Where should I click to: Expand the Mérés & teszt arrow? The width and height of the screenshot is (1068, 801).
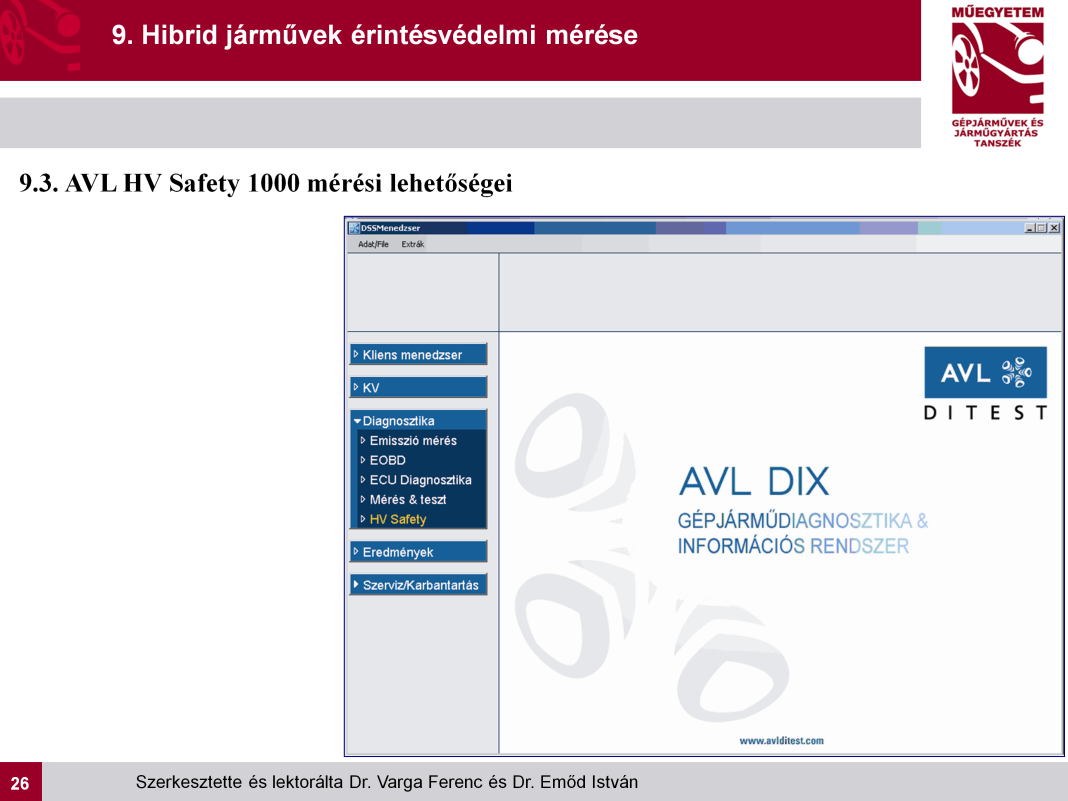coord(363,500)
